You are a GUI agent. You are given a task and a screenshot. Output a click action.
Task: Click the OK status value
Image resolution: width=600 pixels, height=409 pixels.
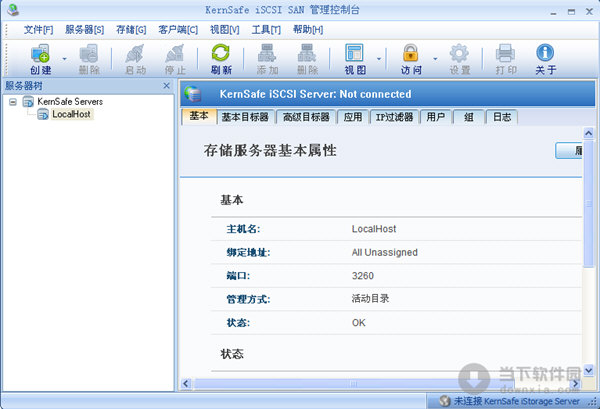[359, 323]
